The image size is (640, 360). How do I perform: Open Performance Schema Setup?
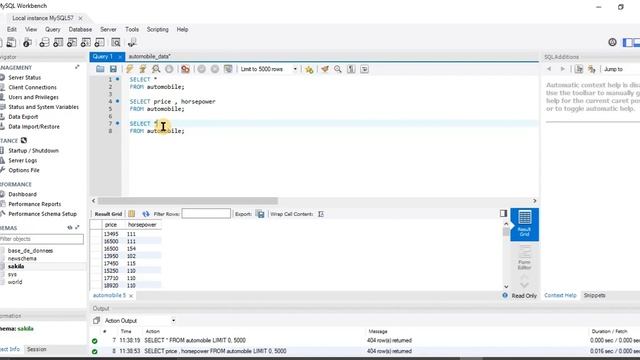coord(42,214)
